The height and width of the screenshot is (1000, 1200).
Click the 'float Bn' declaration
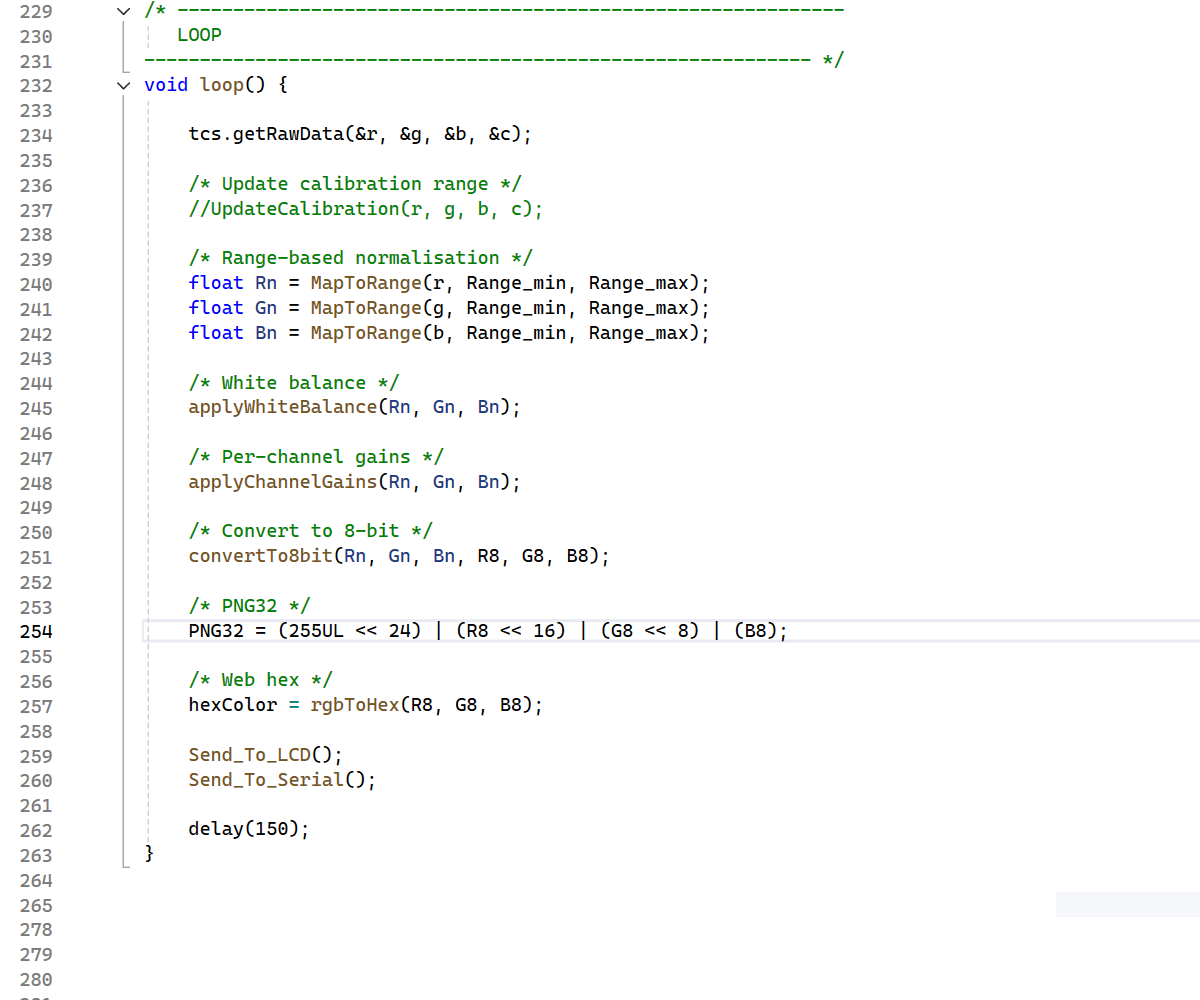(x=233, y=333)
